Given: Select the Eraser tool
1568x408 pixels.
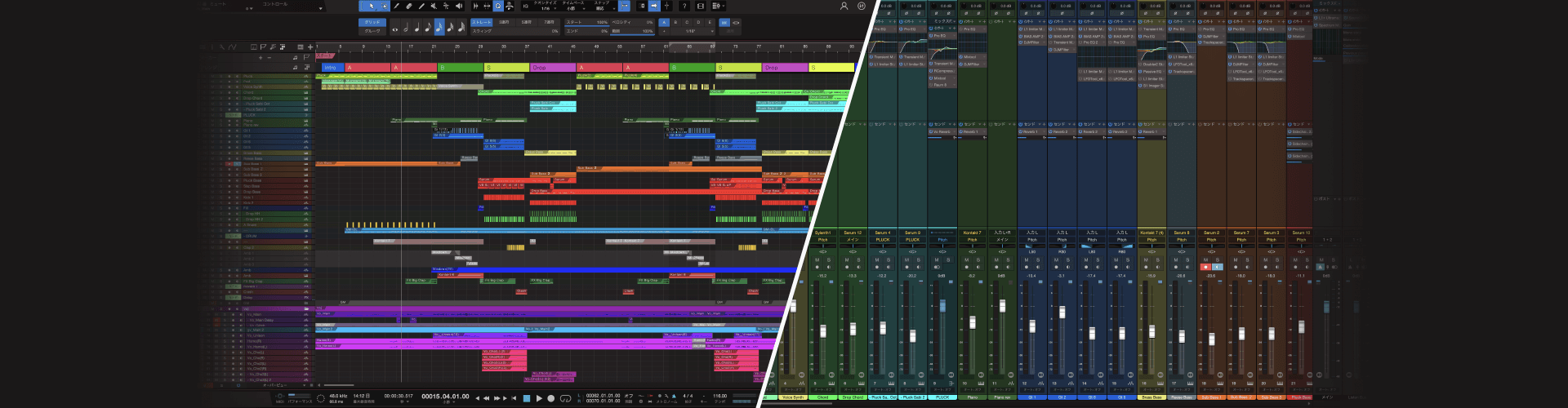Looking at the screenshot, I should [409, 6].
